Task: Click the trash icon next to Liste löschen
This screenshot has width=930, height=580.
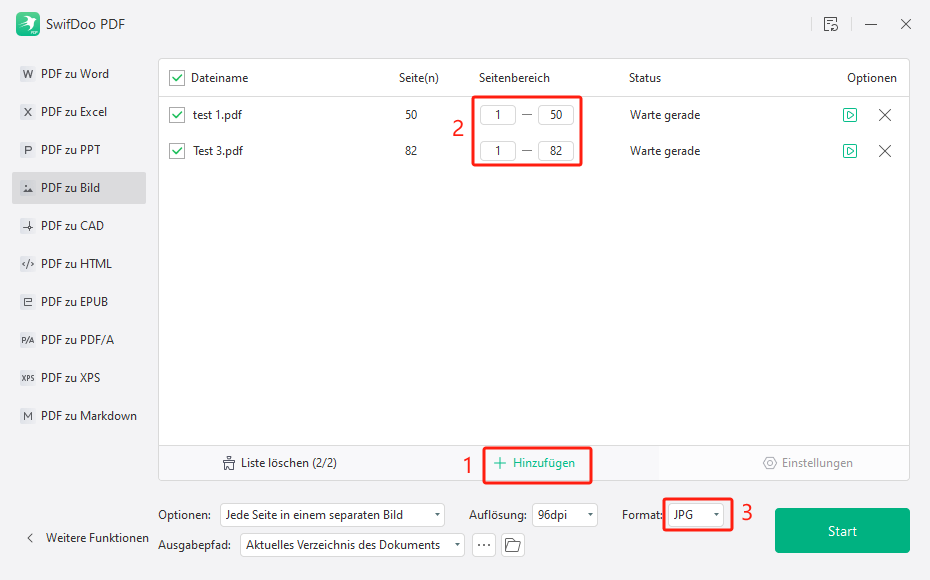Action: click(x=228, y=463)
